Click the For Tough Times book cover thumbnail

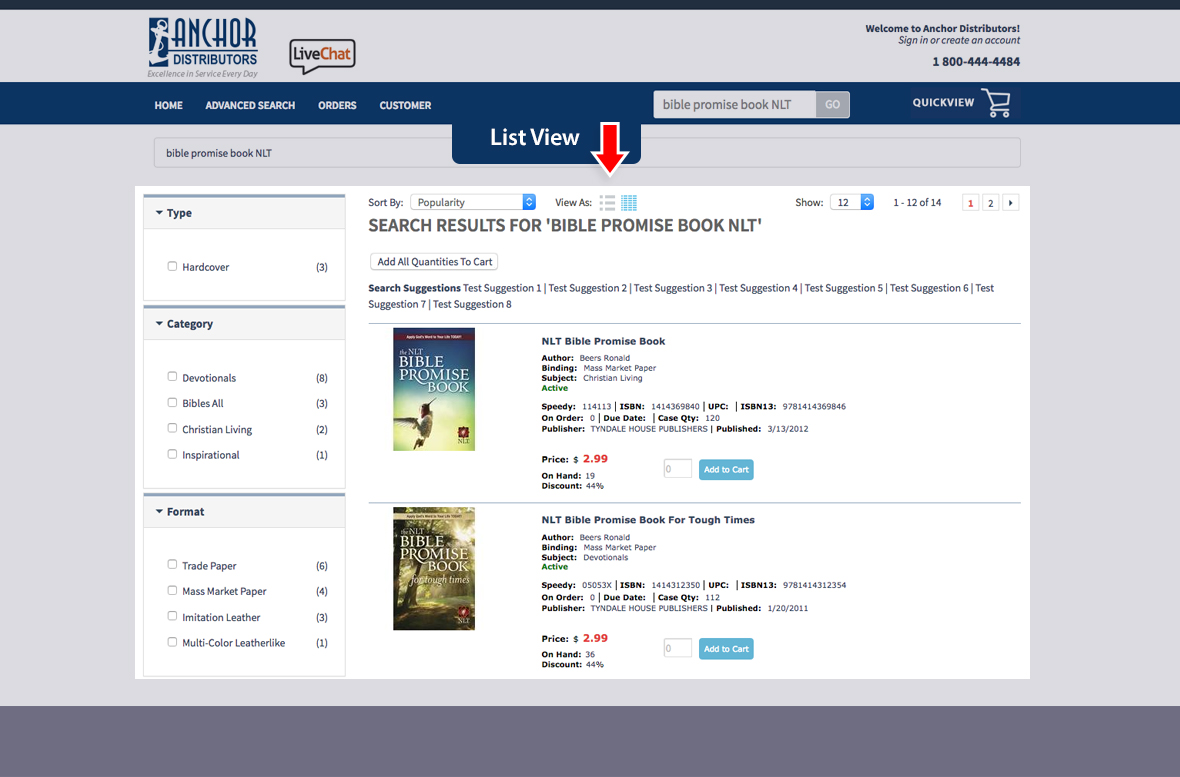pos(434,568)
